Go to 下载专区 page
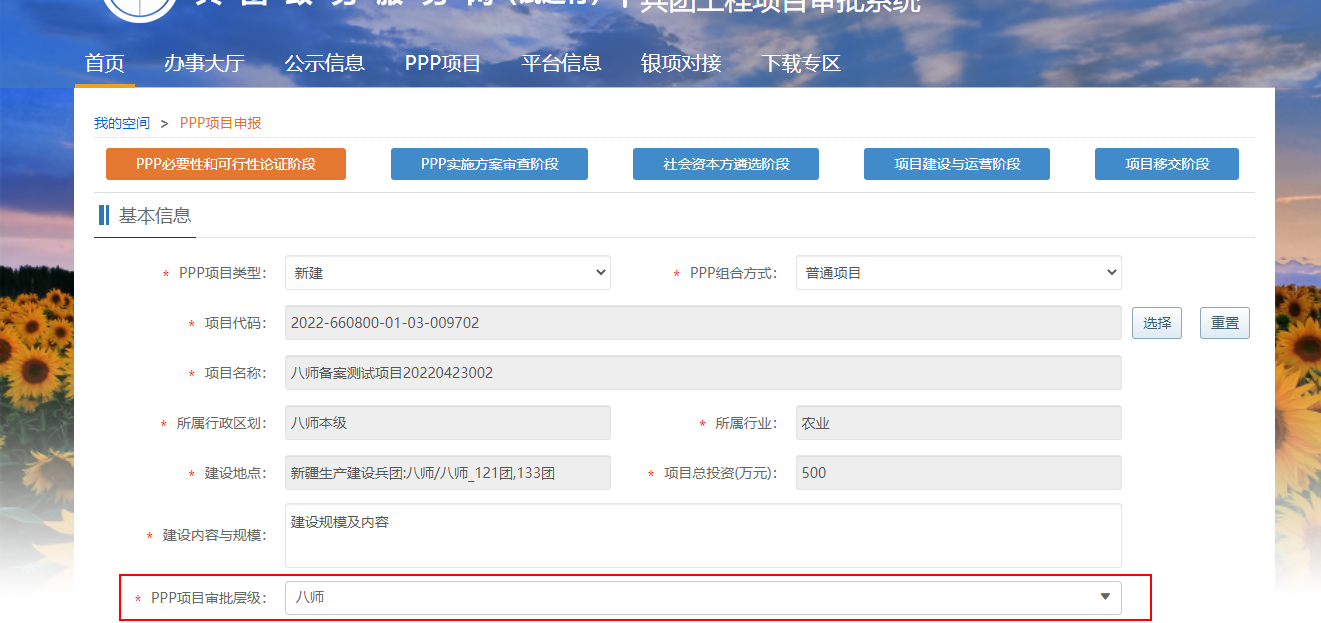Screen dimensions: 1321x623 pyautogui.click(x=801, y=64)
